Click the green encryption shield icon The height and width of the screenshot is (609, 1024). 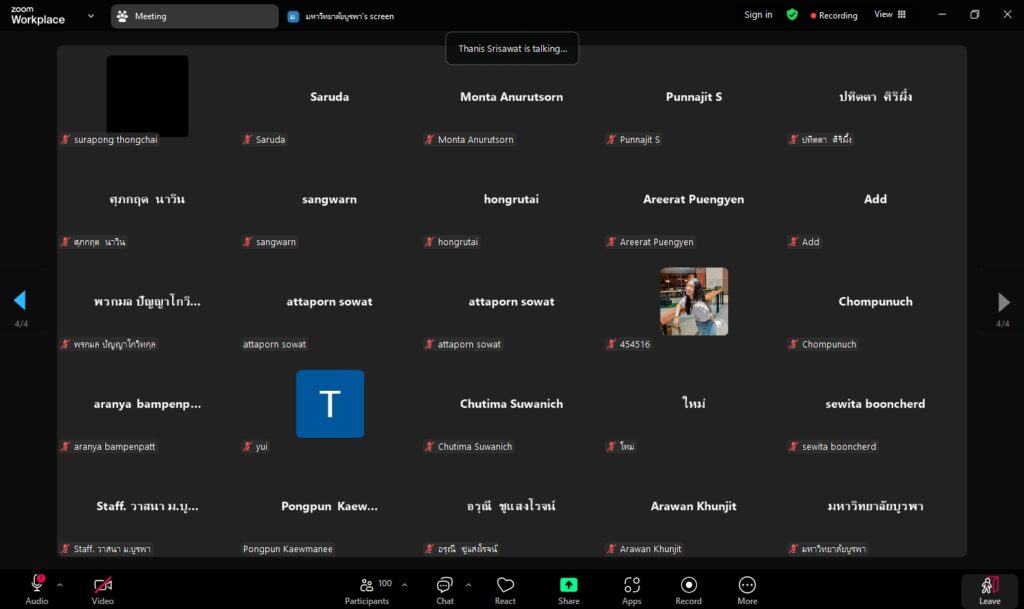point(792,15)
